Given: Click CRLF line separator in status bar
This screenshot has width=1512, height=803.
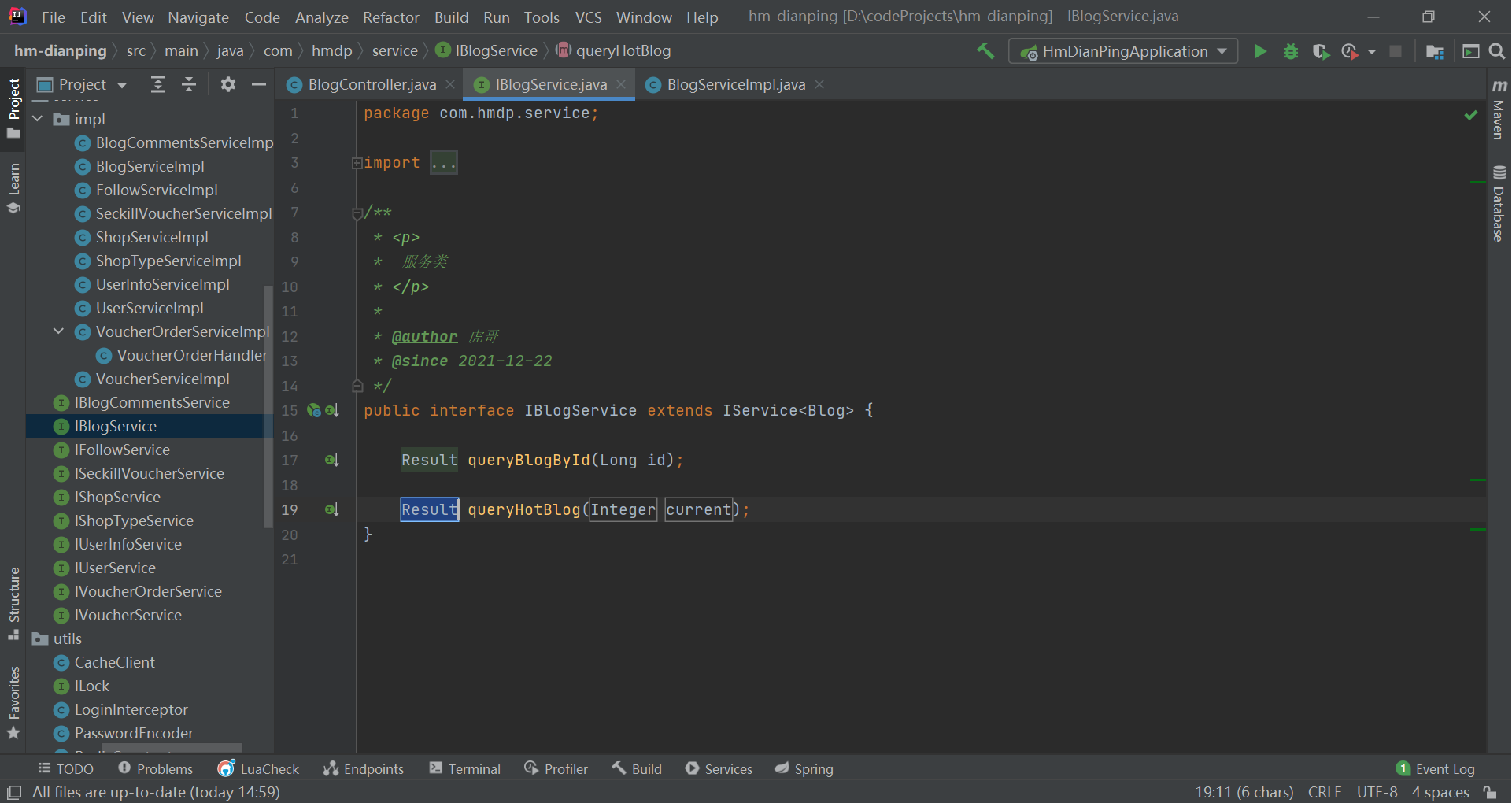Looking at the screenshot, I should coord(1325,792).
